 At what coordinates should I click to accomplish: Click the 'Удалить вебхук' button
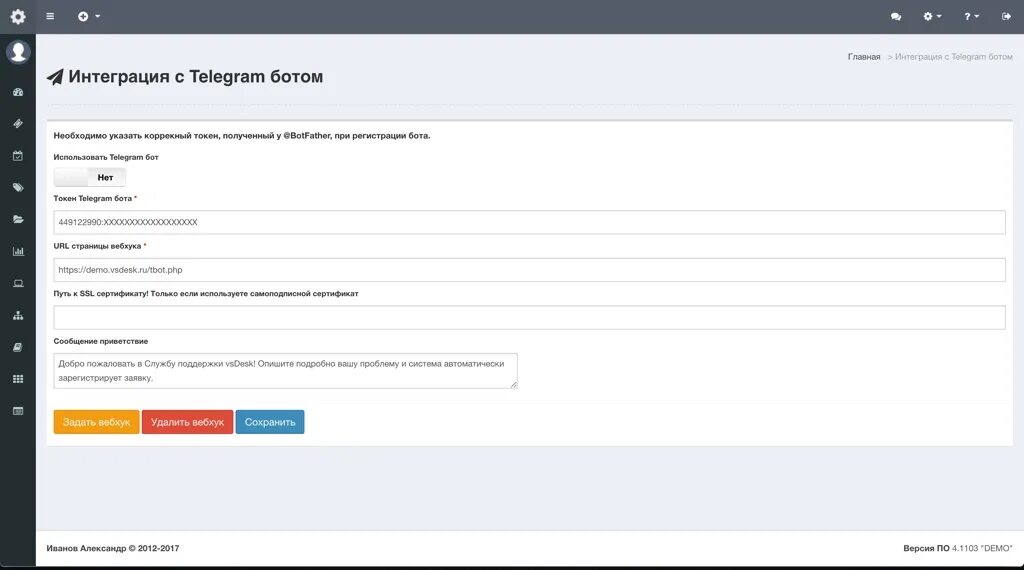click(x=187, y=422)
